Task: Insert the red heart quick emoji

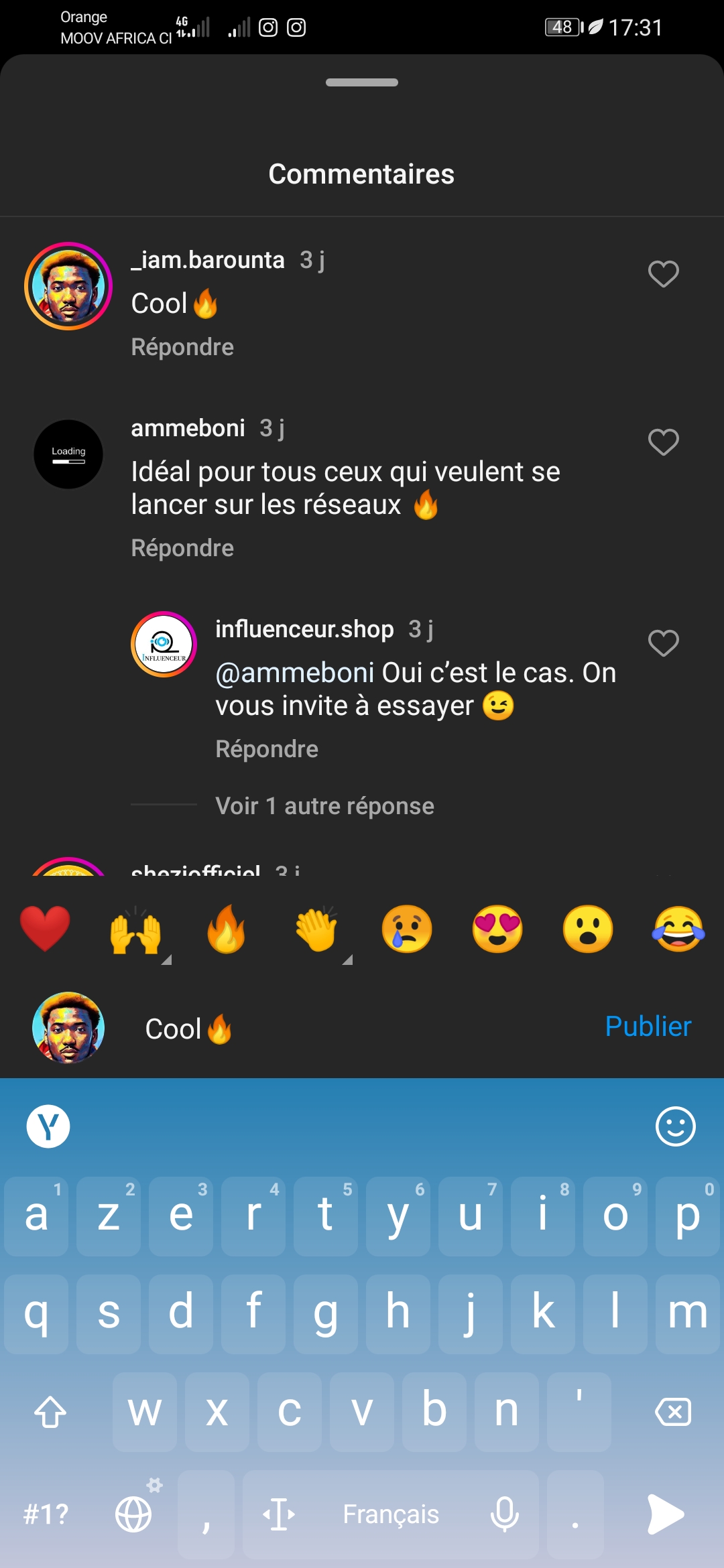Action: (x=45, y=929)
